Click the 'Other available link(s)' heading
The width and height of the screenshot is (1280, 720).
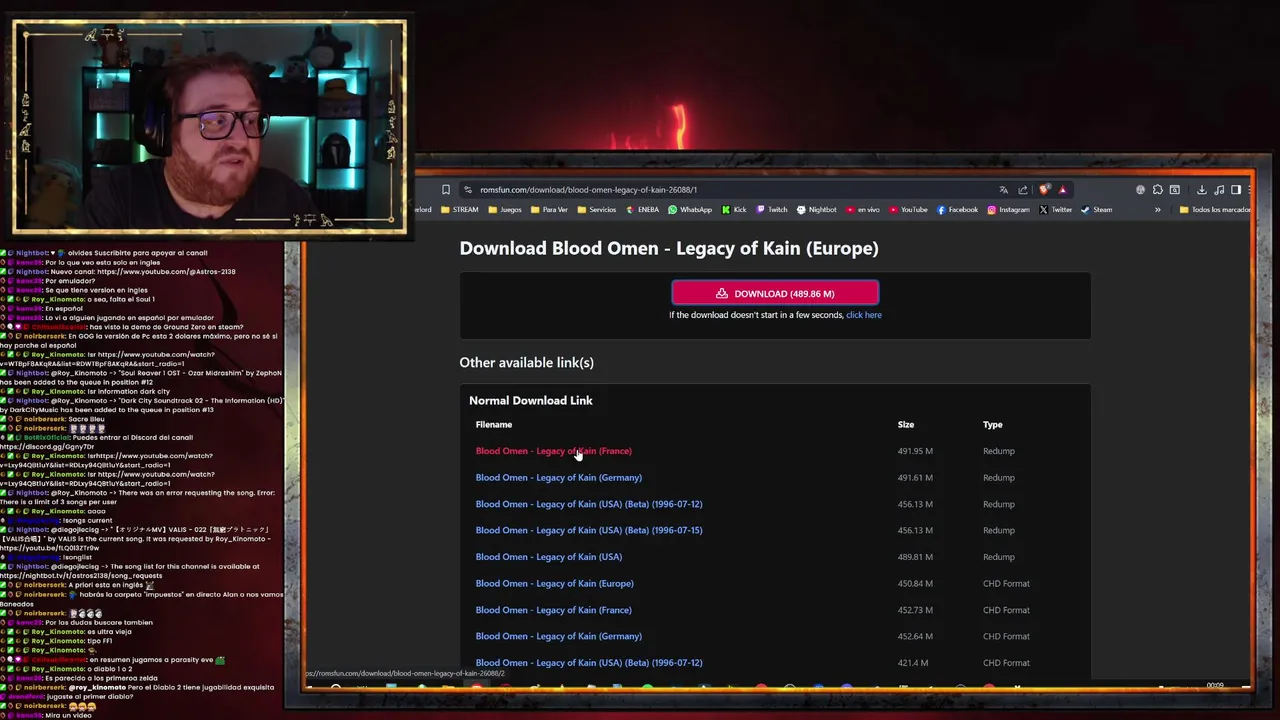tap(526, 362)
